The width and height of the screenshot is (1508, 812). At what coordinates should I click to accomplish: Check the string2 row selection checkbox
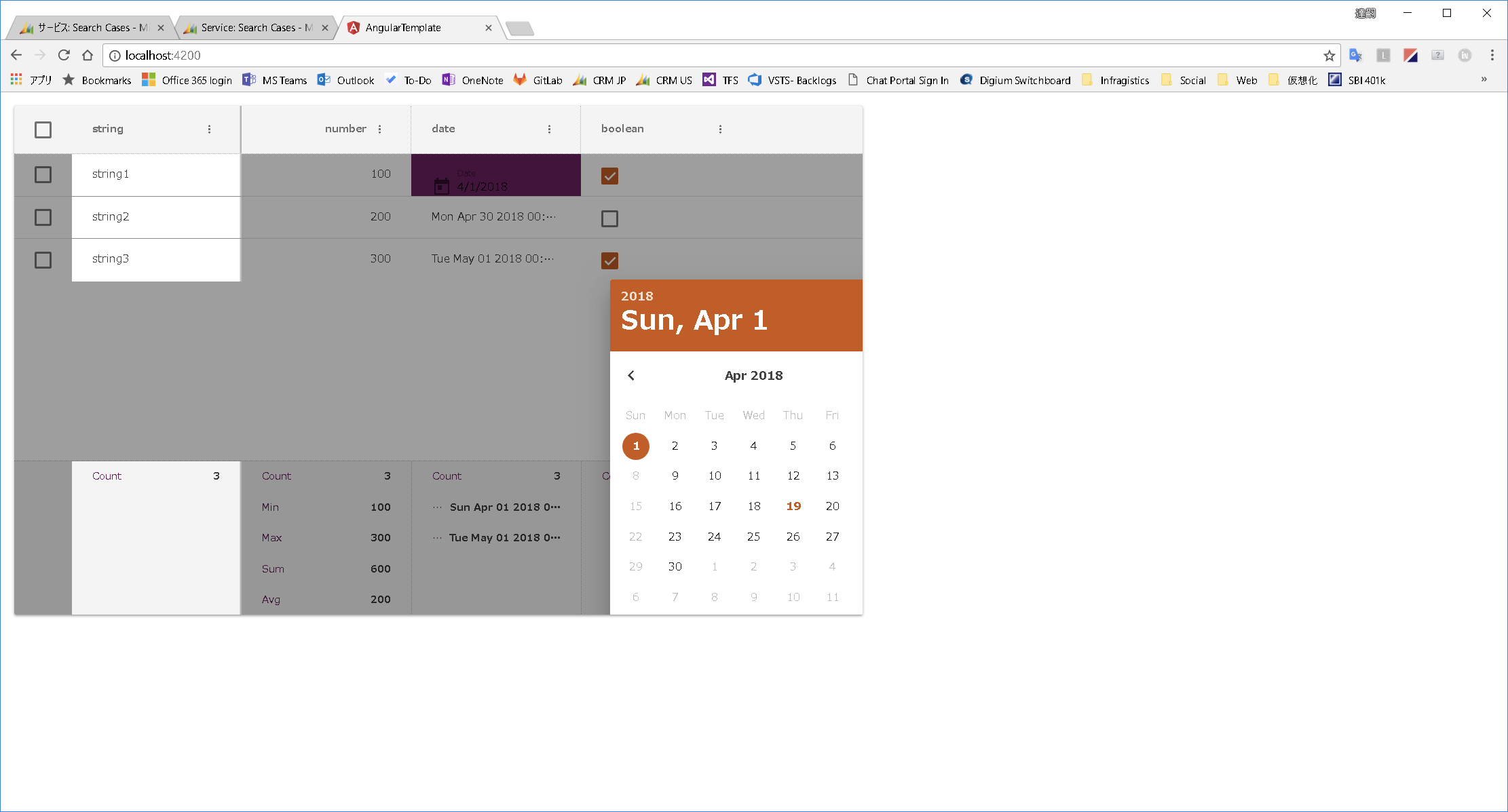(x=43, y=217)
